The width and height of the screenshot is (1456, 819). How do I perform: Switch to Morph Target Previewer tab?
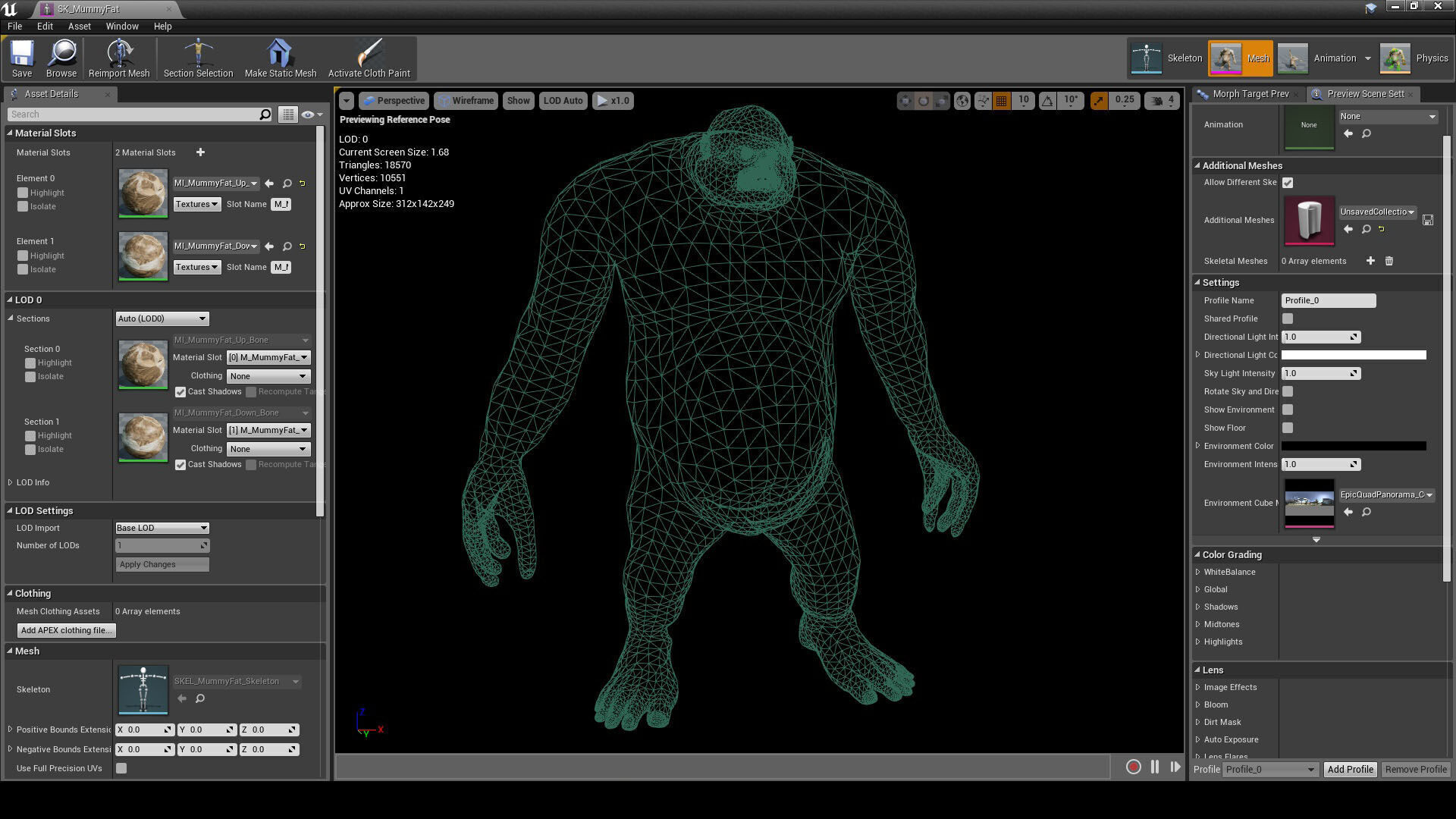click(x=1250, y=94)
